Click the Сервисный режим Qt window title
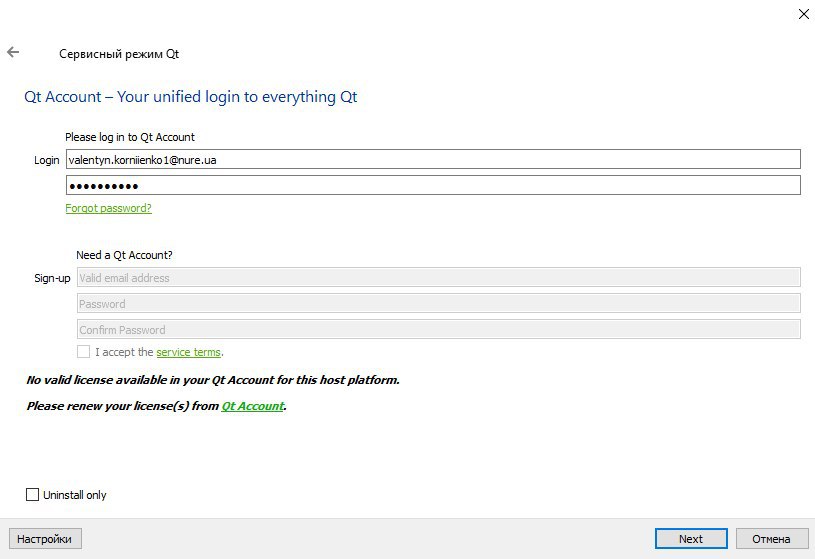Screen dimensions: 815x559 click(119, 54)
